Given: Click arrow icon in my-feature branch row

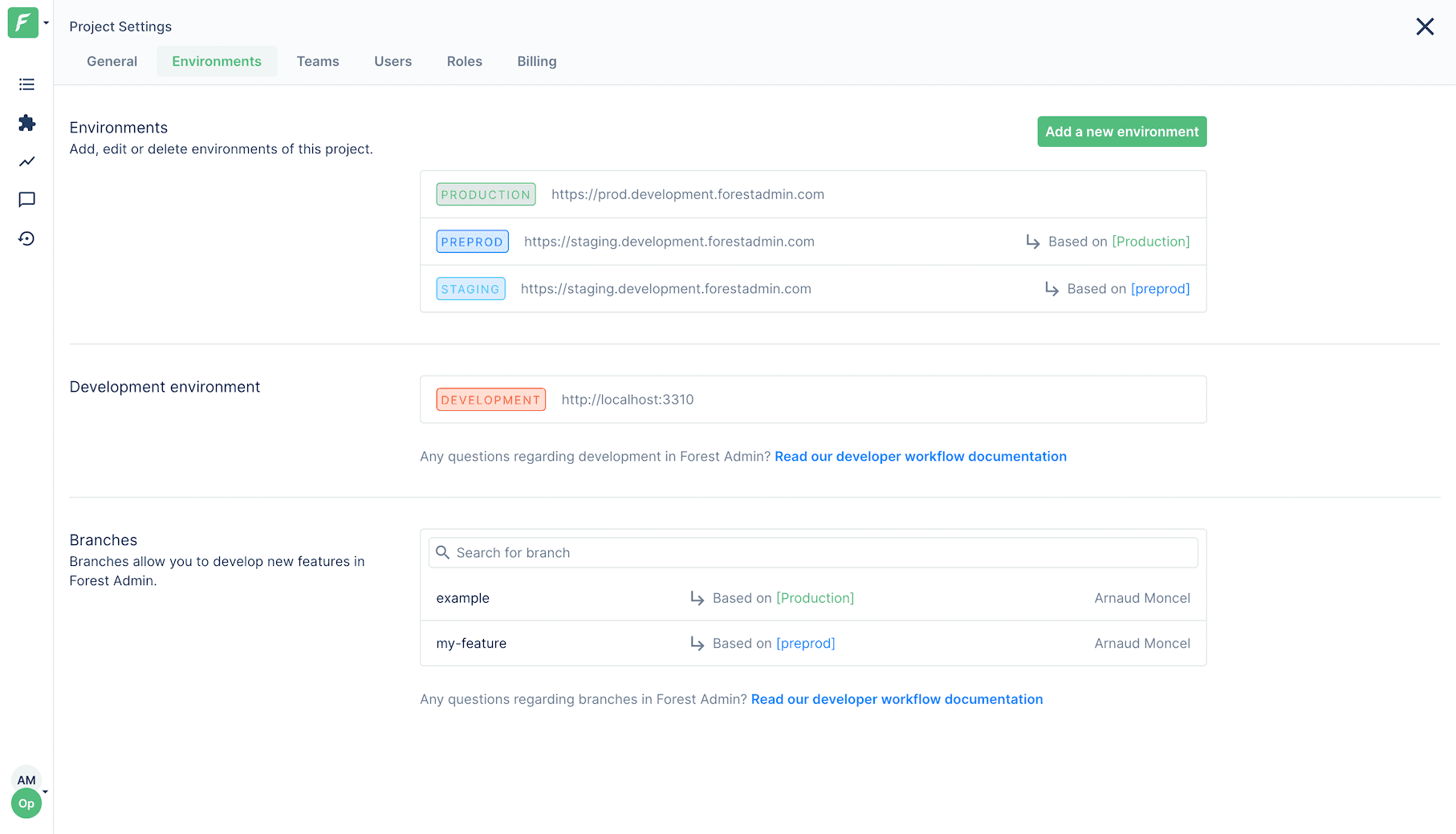Looking at the screenshot, I should 697,644.
